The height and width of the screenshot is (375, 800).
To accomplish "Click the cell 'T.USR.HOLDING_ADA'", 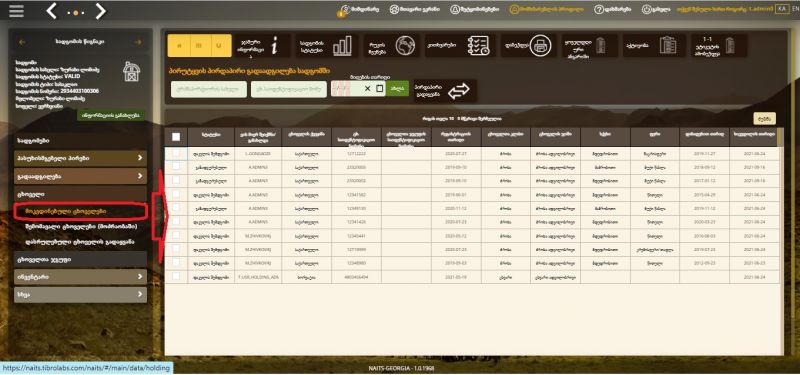I will [258, 276].
